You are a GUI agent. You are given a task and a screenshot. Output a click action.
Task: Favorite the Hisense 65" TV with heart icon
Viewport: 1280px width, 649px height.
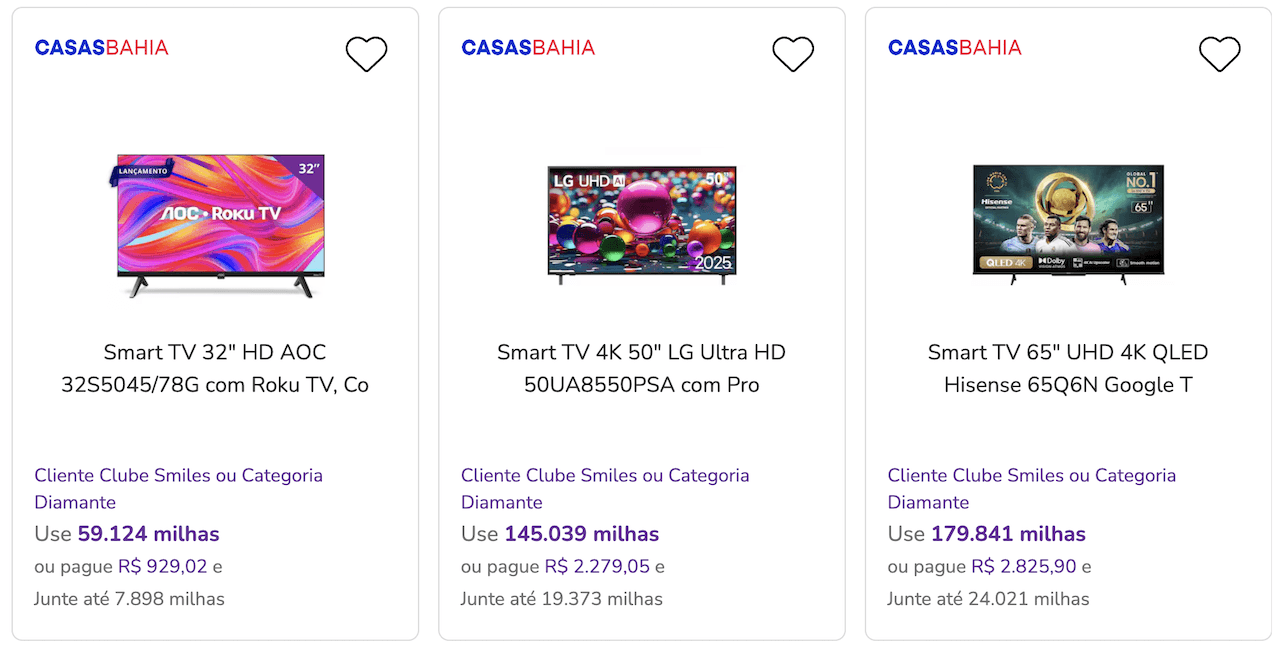[x=1220, y=54]
